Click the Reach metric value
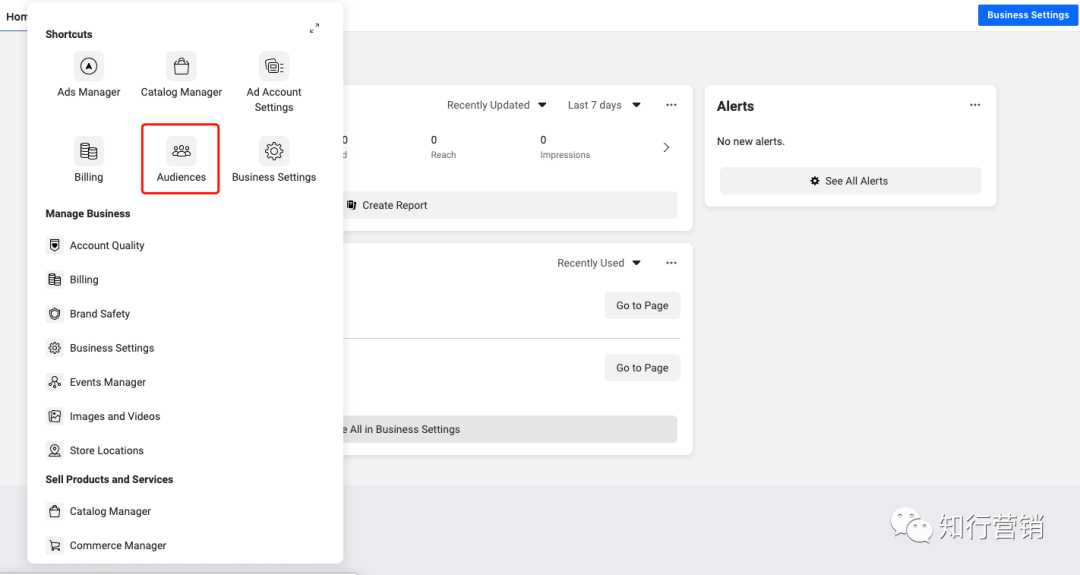 [434, 140]
